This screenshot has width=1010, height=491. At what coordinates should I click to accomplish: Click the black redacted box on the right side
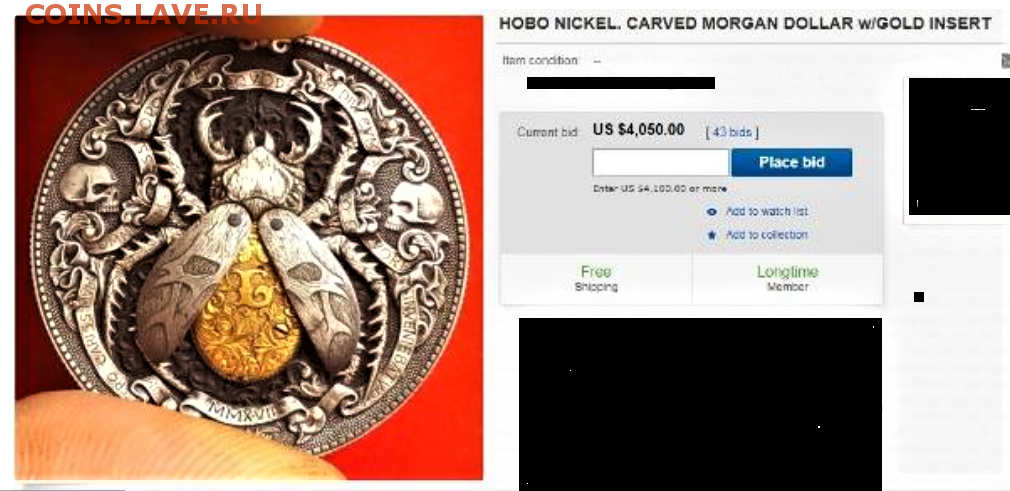(x=959, y=146)
